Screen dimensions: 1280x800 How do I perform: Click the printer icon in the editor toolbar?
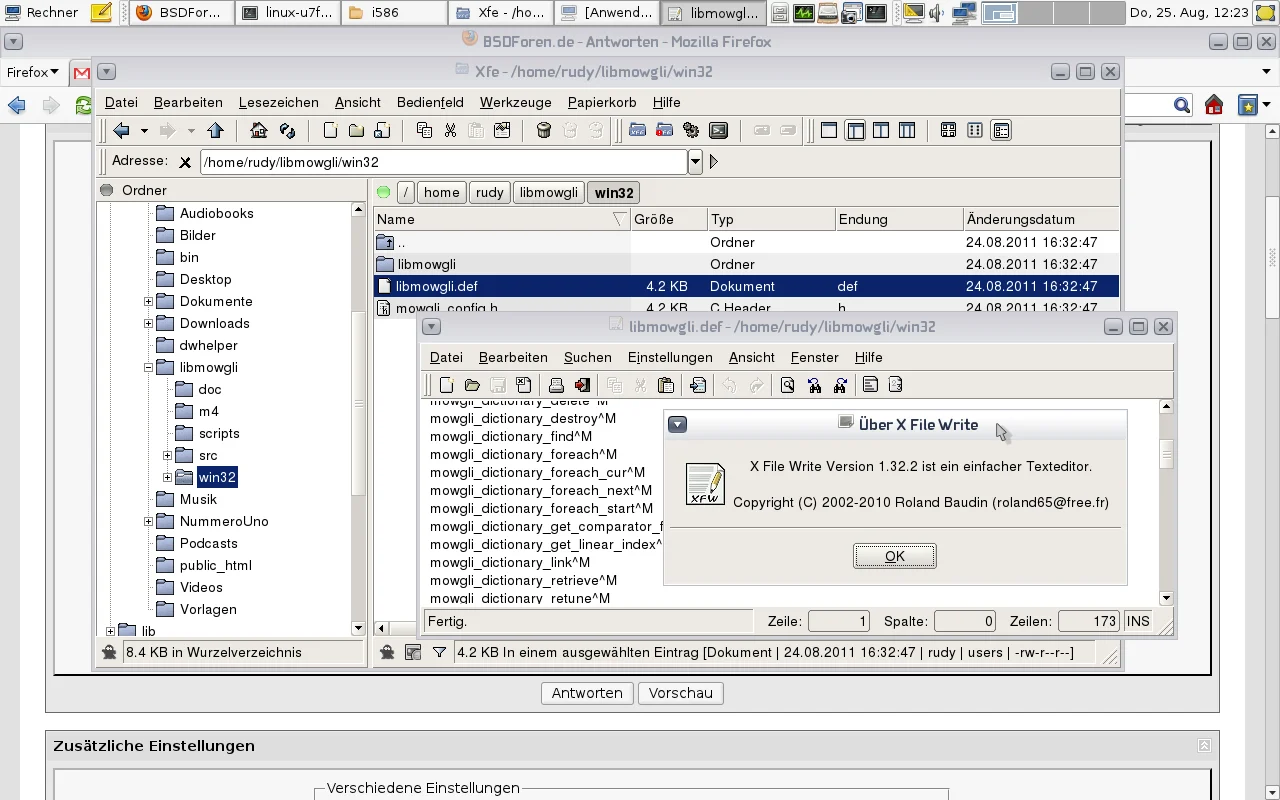557,385
